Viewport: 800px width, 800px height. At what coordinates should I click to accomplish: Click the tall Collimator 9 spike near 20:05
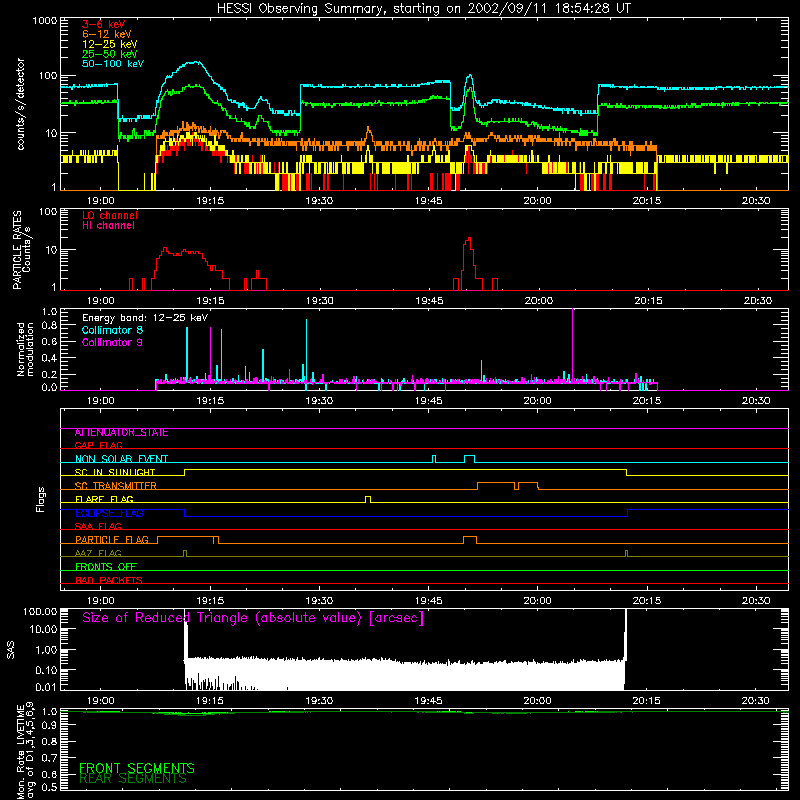(572, 345)
